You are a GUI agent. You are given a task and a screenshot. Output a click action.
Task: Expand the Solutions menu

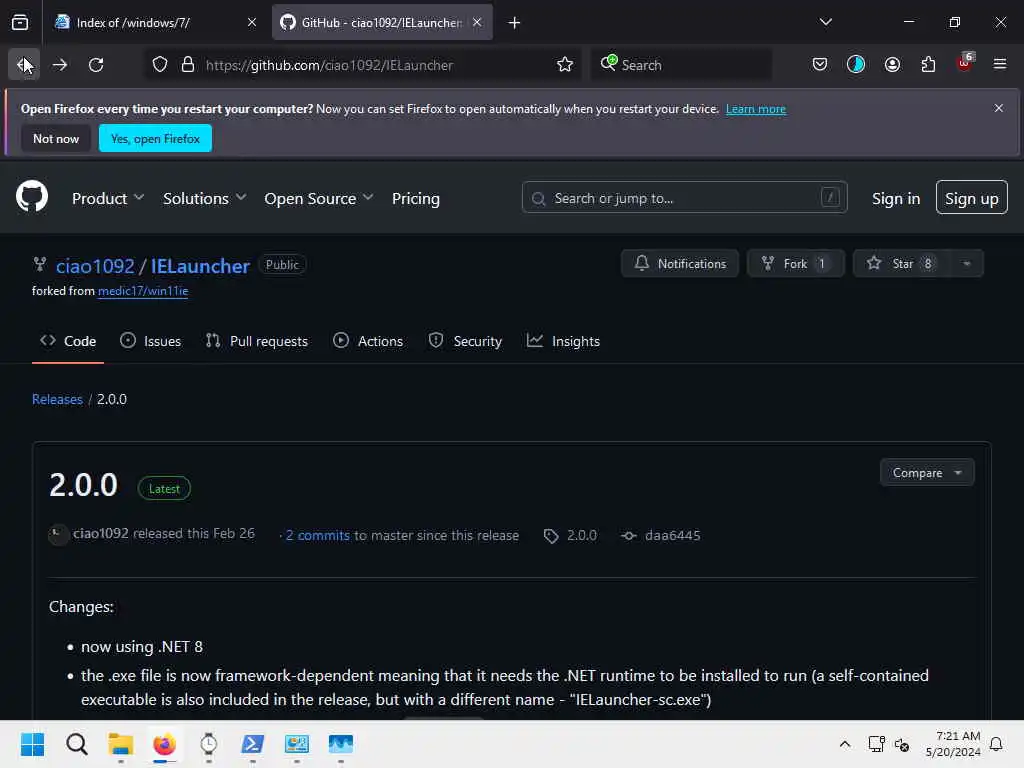coord(204,199)
